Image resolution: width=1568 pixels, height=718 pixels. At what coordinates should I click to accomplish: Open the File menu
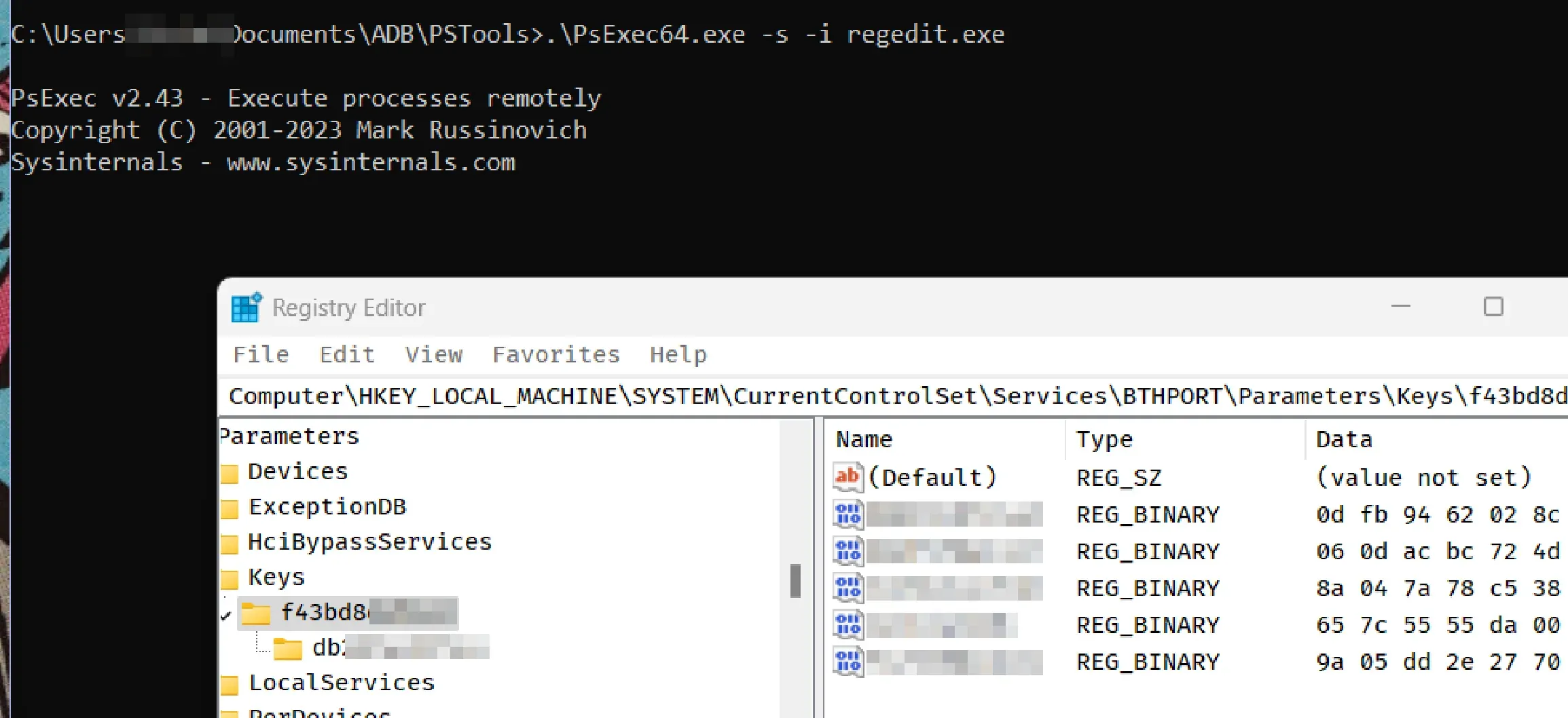[x=260, y=354]
